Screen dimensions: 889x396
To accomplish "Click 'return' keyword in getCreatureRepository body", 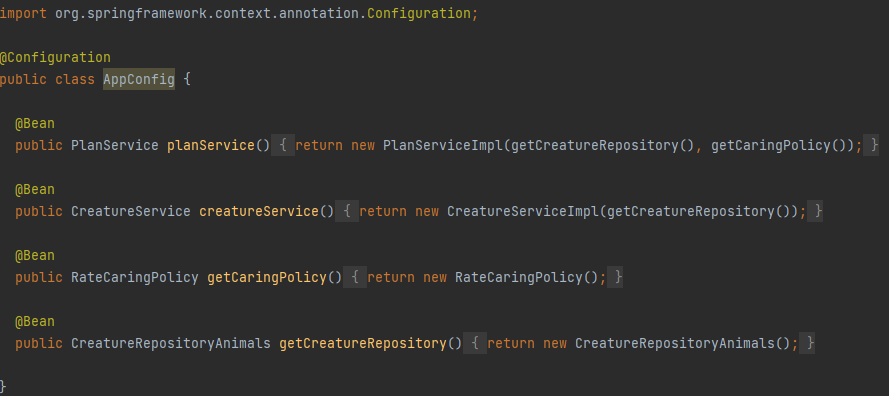I will tap(511, 343).
